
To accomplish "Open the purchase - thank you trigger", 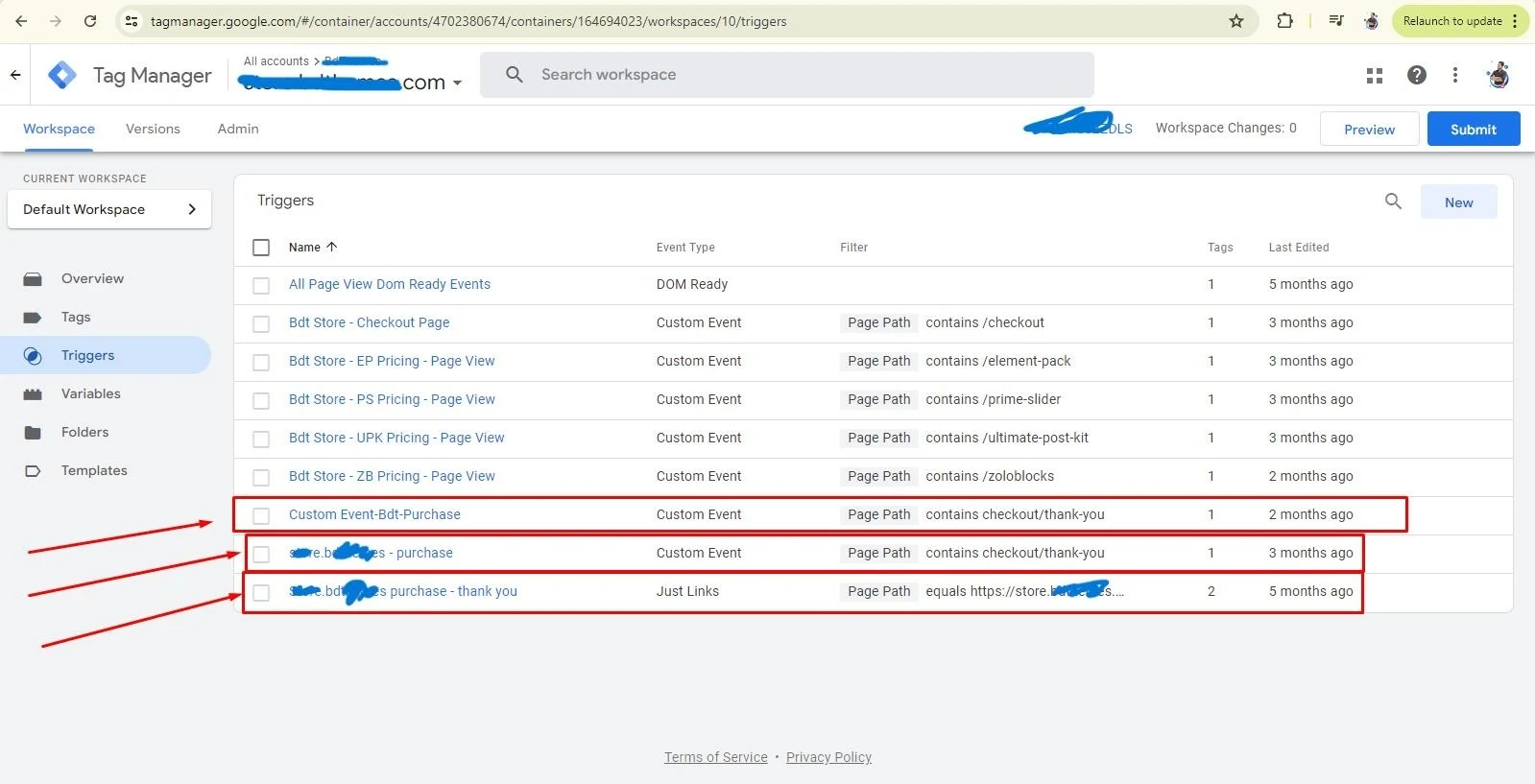I will 403,591.
